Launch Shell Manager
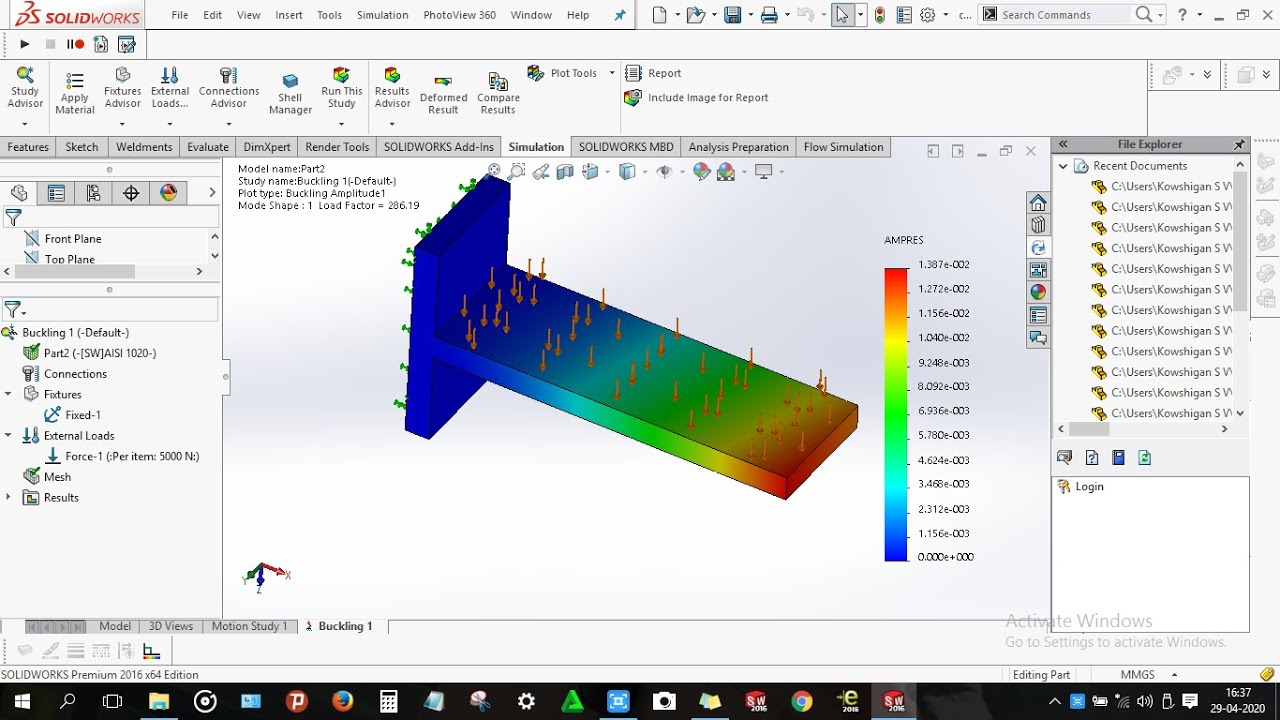Image resolution: width=1280 pixels, height=720 pixels. coord(290,93)
